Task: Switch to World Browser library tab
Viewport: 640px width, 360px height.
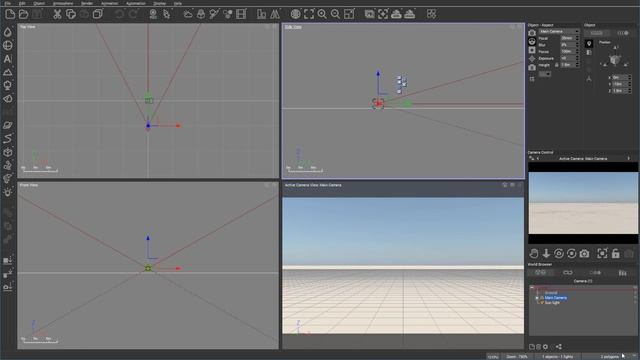Action: (622, 273)
